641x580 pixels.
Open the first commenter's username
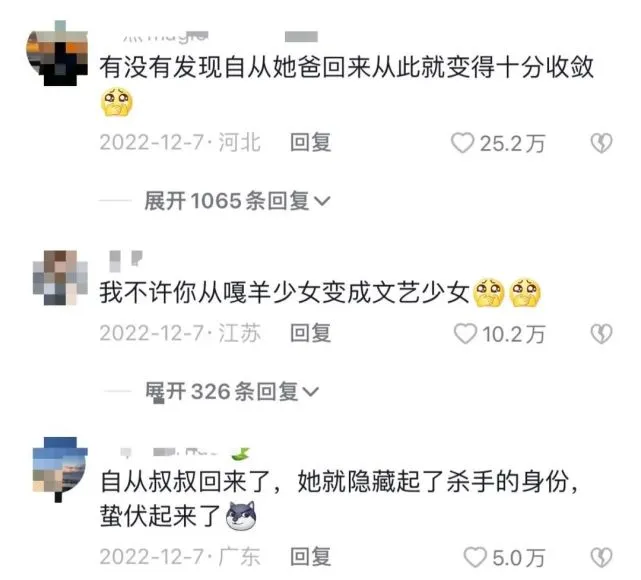click(x=166, y=37)
